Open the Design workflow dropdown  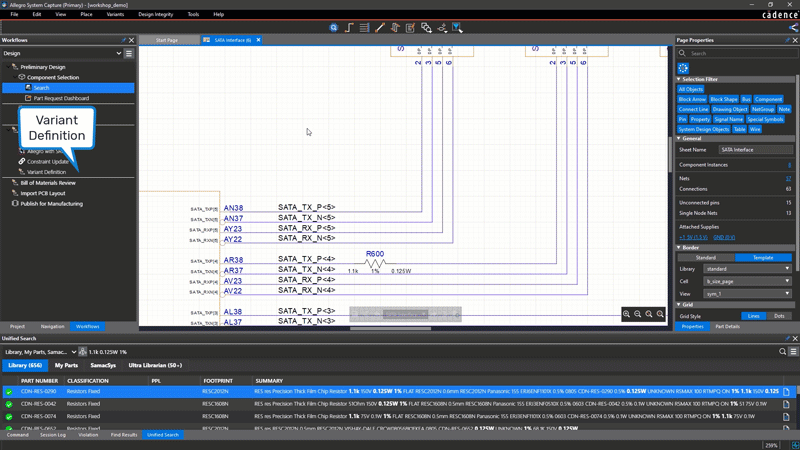[x=62, y=53]
